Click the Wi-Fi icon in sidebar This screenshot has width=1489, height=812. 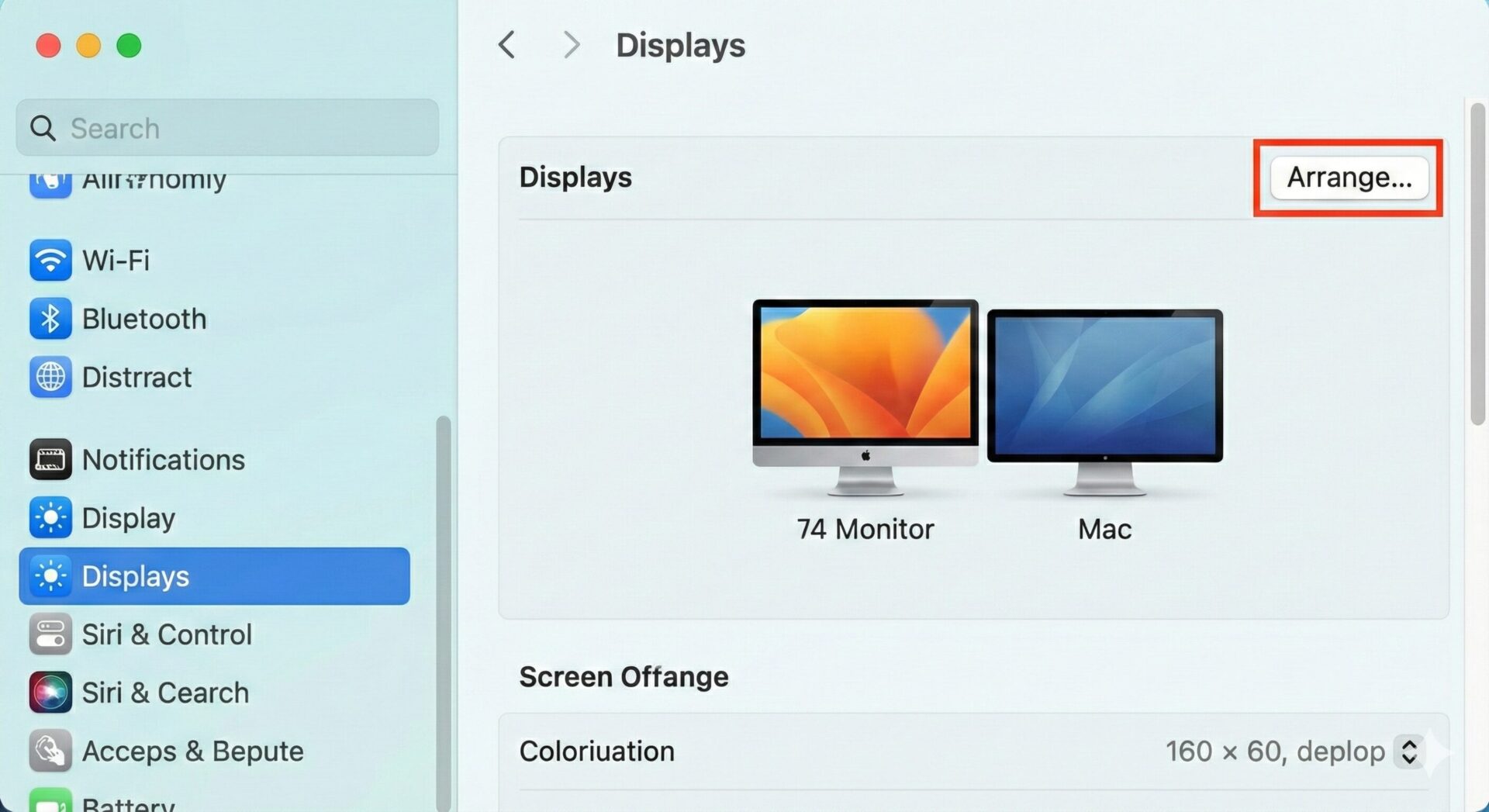[x=50, y=260]
